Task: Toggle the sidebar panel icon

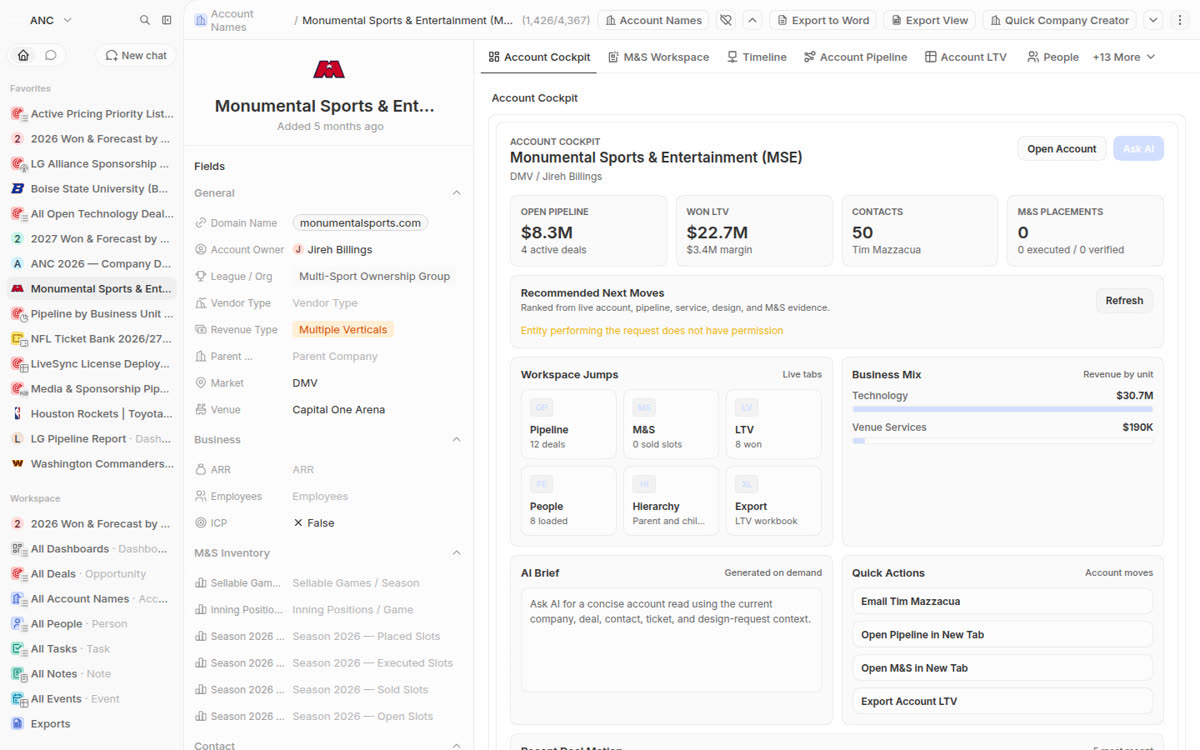Action: 167,20
